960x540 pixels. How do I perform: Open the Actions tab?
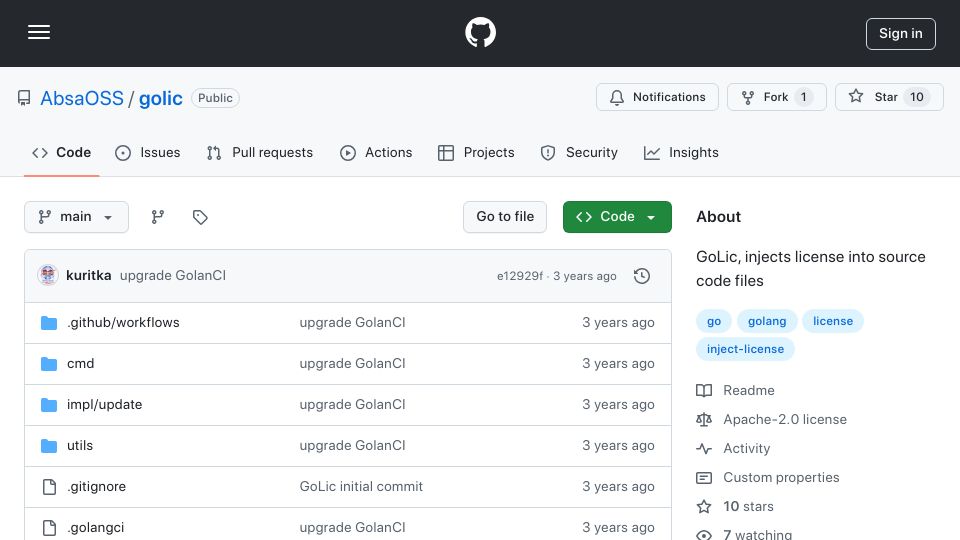coord(376,152)
